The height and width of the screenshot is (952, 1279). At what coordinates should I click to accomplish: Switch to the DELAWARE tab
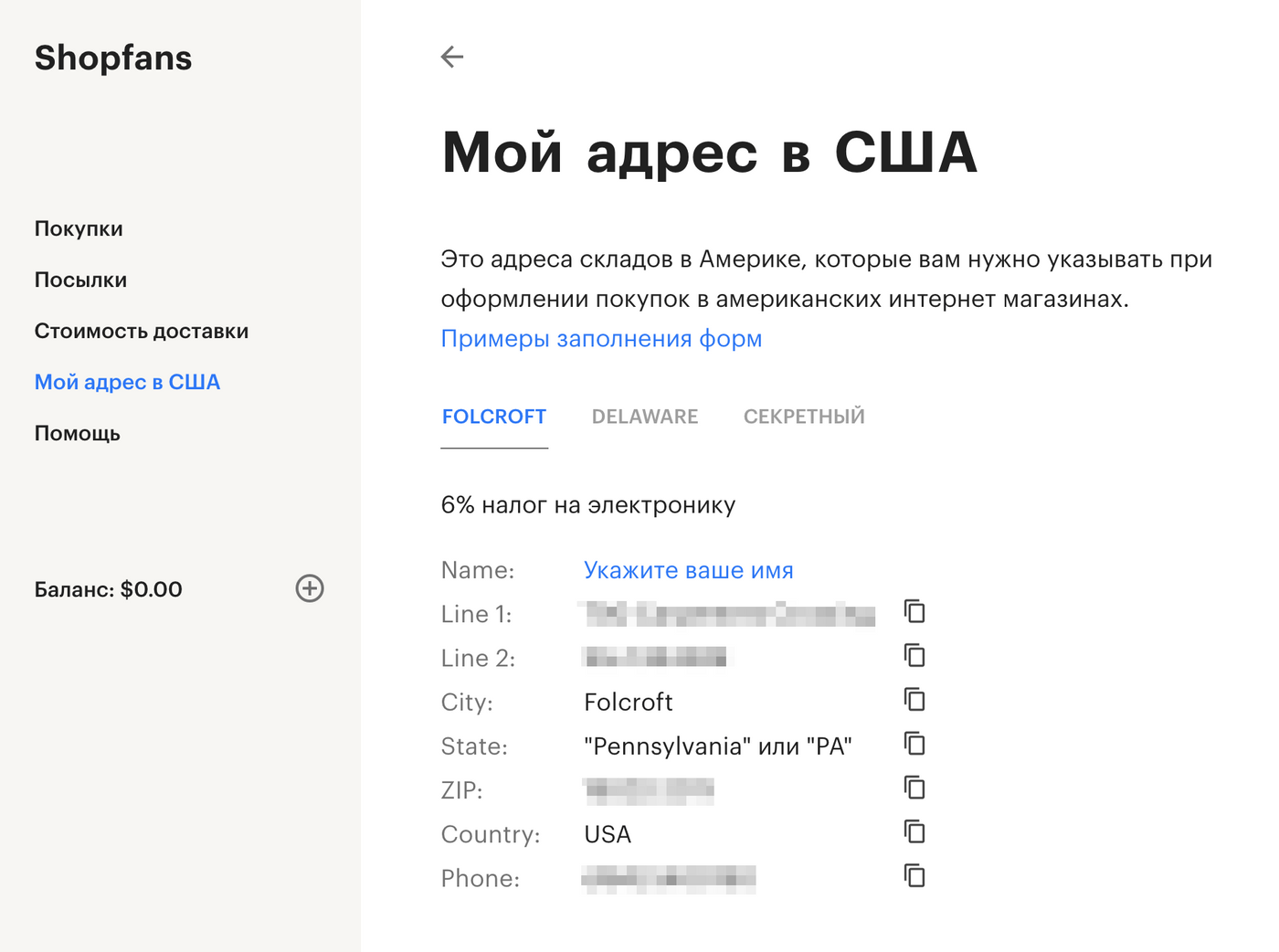(x=645, y=417)
